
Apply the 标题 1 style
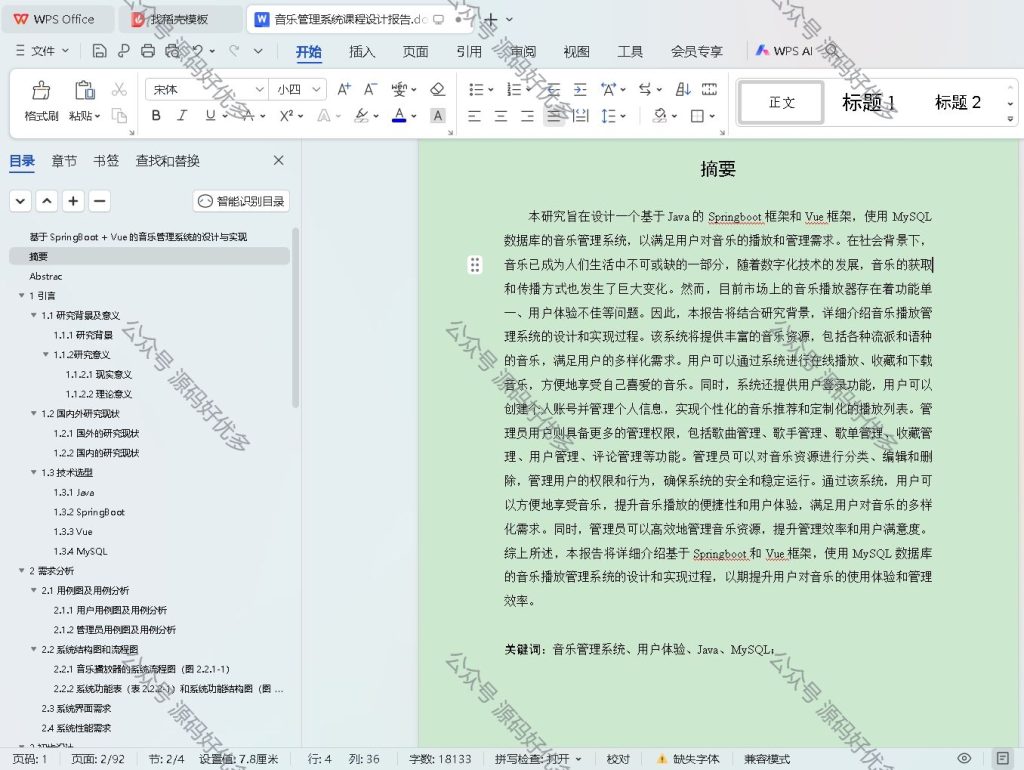click(868, 103)
